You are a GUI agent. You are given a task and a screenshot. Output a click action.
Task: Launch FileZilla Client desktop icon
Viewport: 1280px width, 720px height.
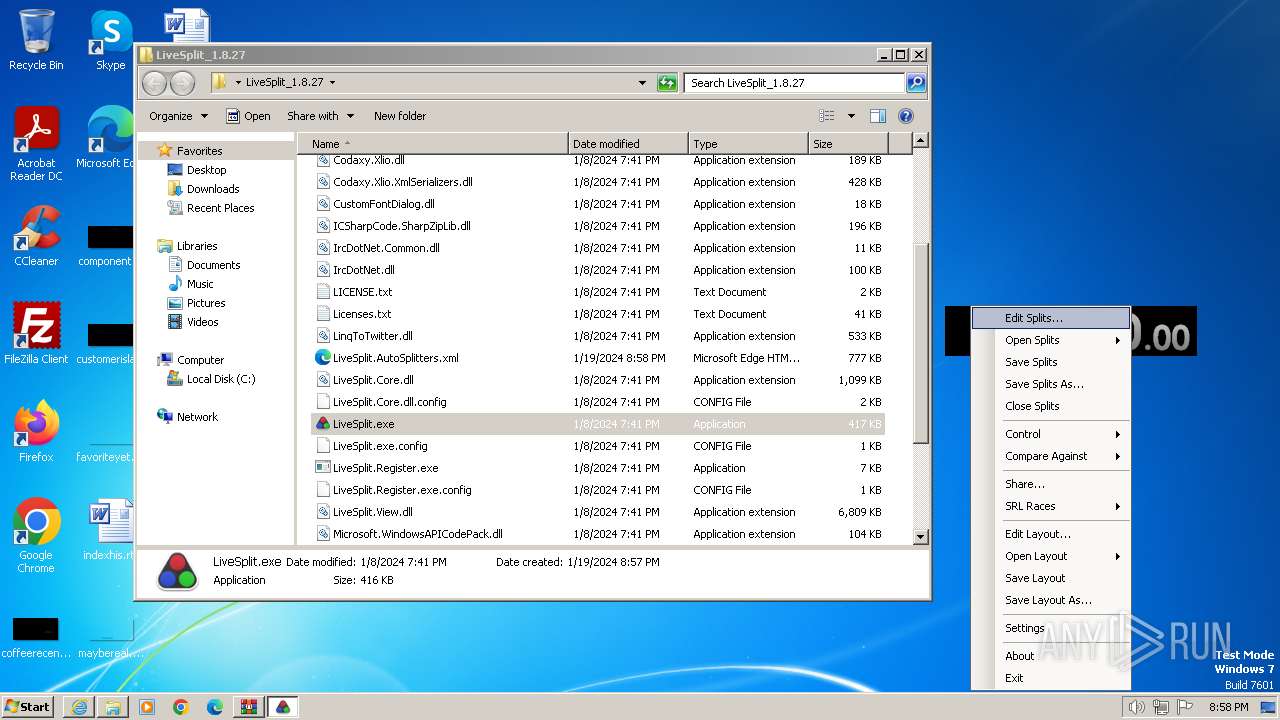coord(36,333)
